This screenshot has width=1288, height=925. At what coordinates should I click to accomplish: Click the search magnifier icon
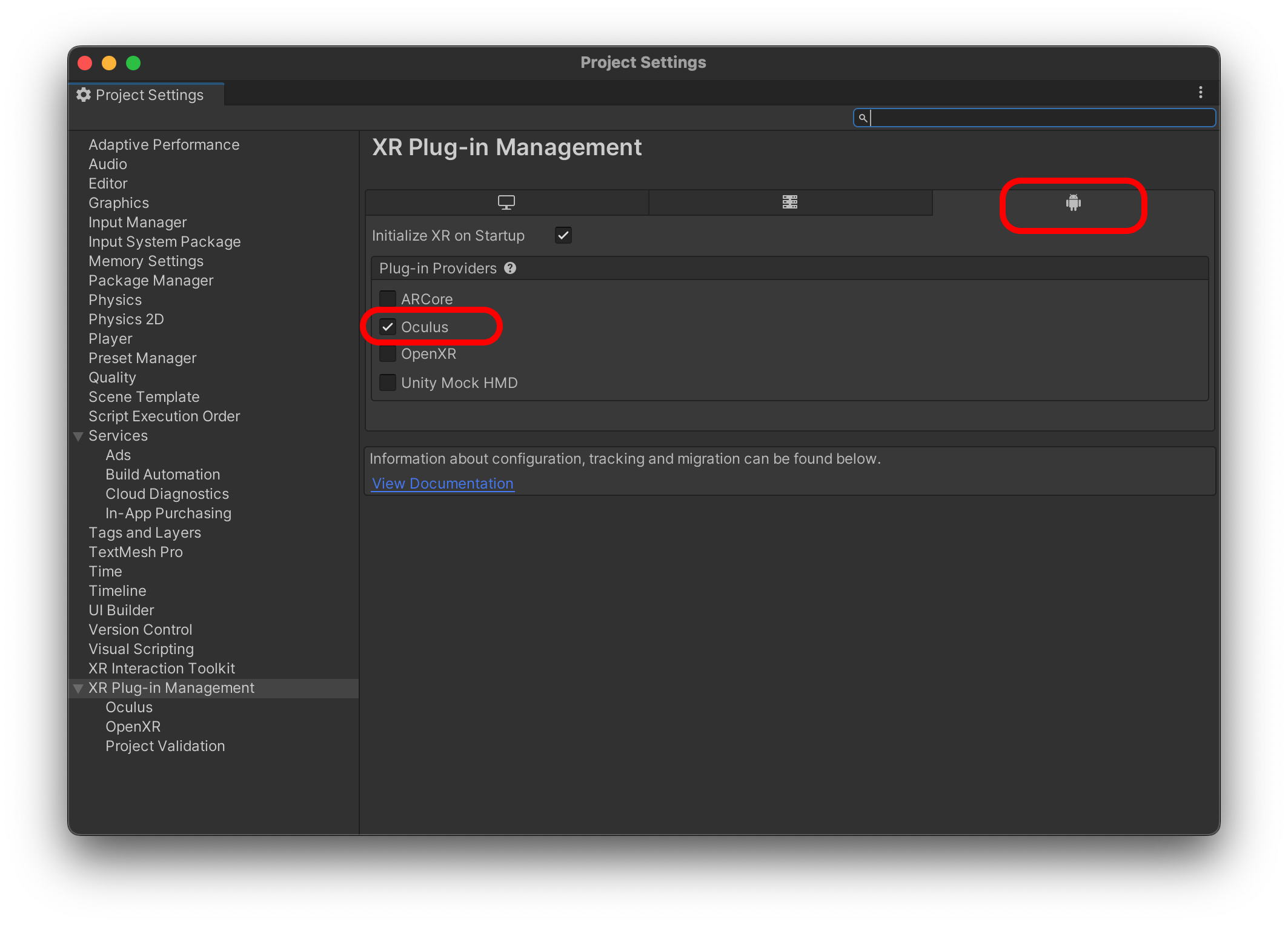(863, 118)
